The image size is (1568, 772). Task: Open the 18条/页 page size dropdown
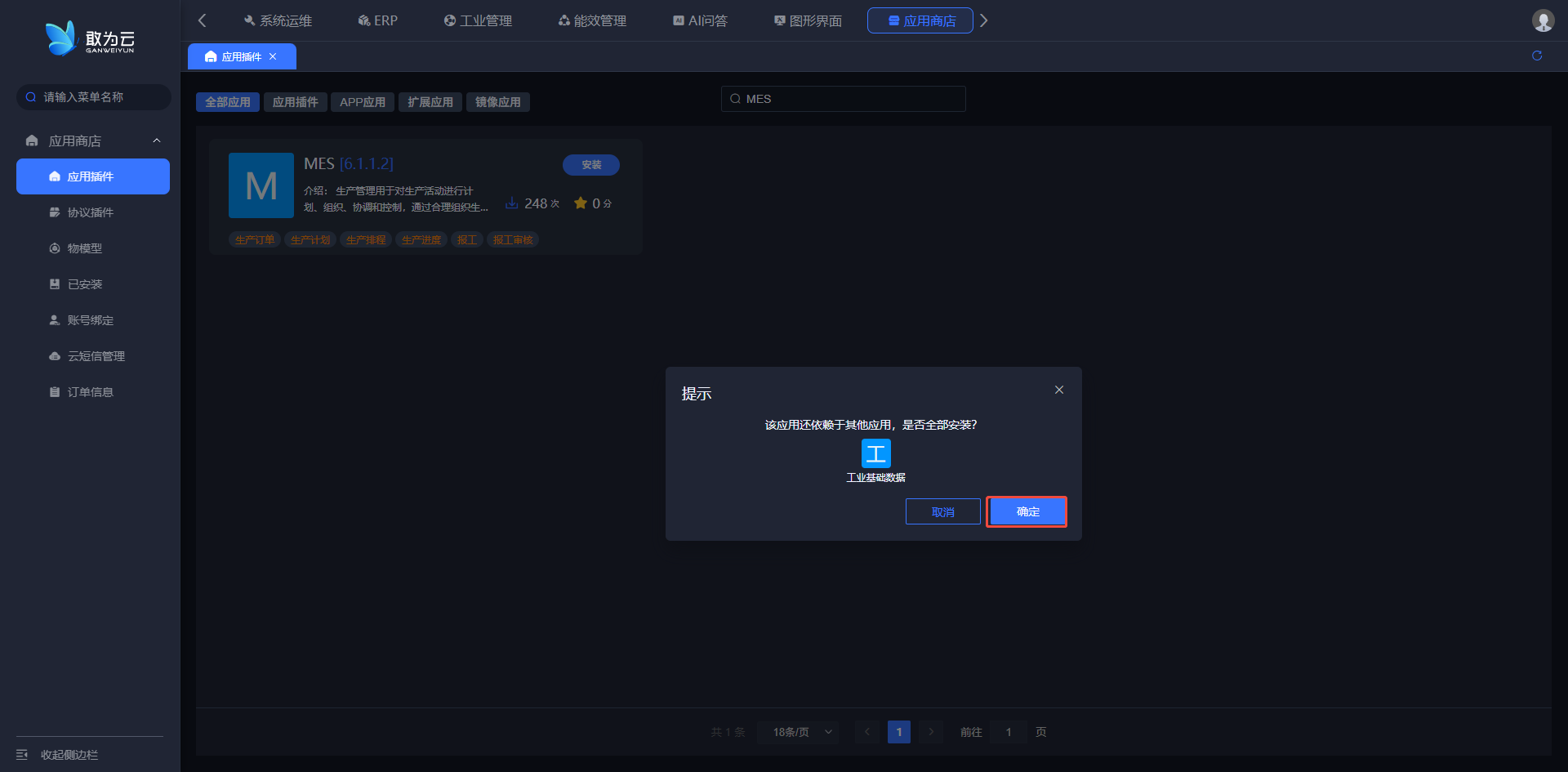click(798, 732)
